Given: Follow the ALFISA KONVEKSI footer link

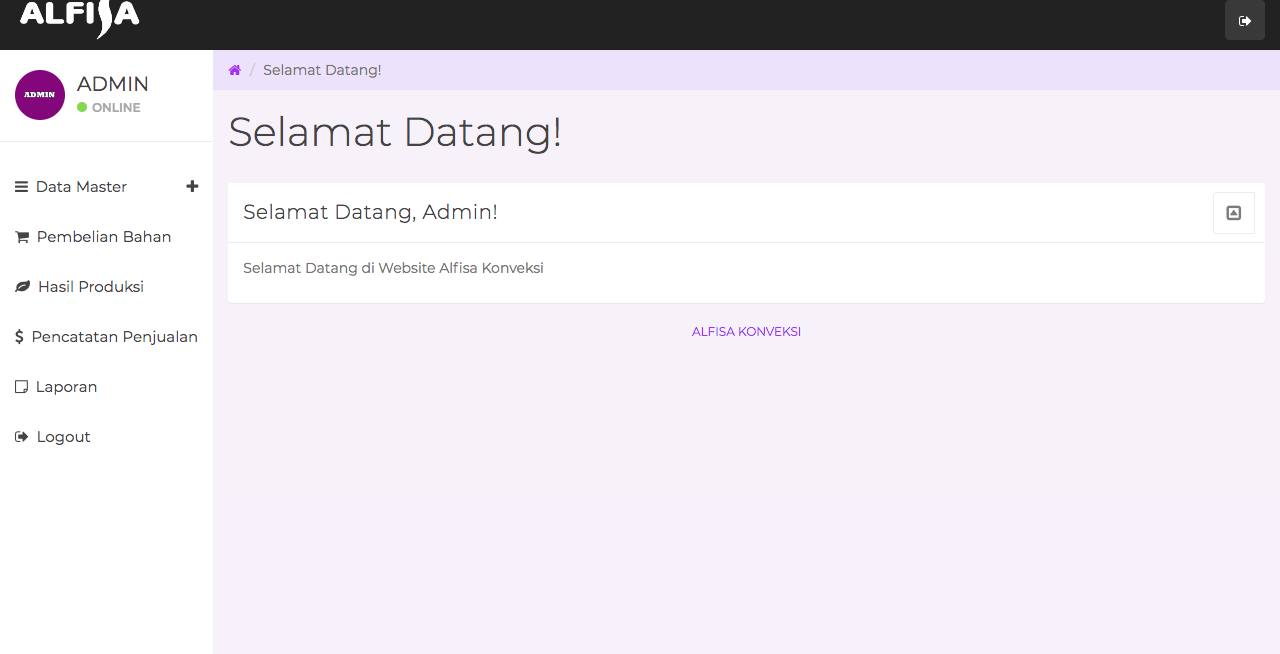Looking at the screenshot, I should (x=746, y=332).
